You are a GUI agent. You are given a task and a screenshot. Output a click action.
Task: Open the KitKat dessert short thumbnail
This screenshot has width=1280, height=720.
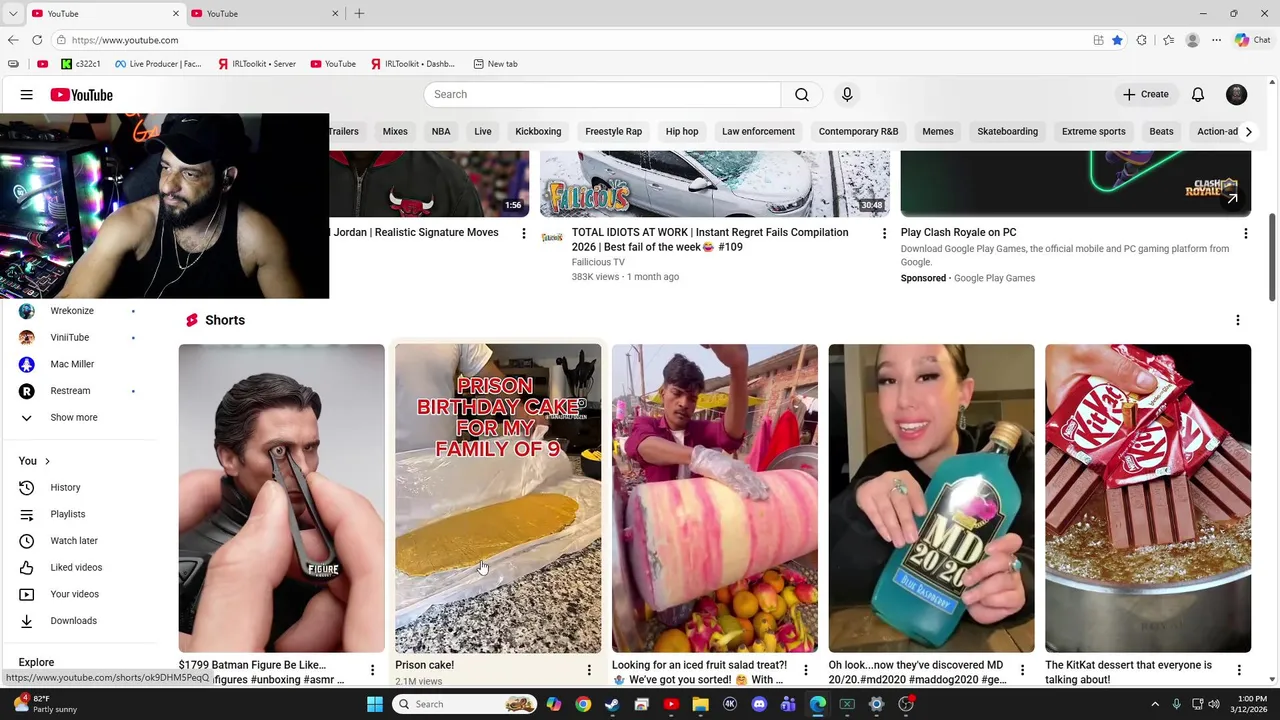tap(1148, 498)
